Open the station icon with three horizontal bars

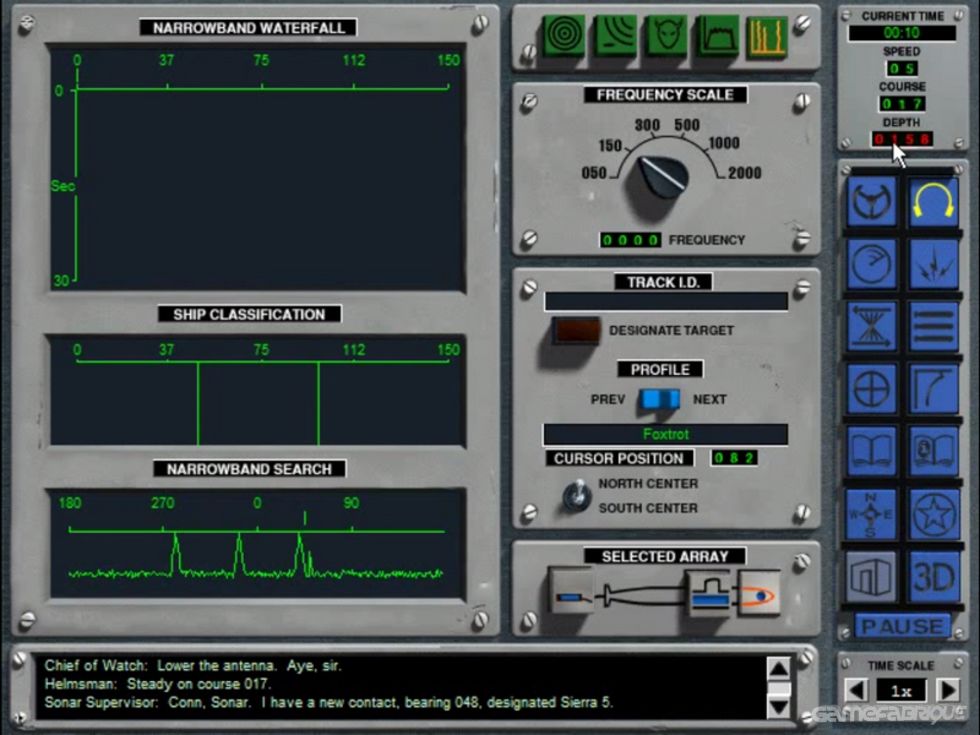pos(933,326)
